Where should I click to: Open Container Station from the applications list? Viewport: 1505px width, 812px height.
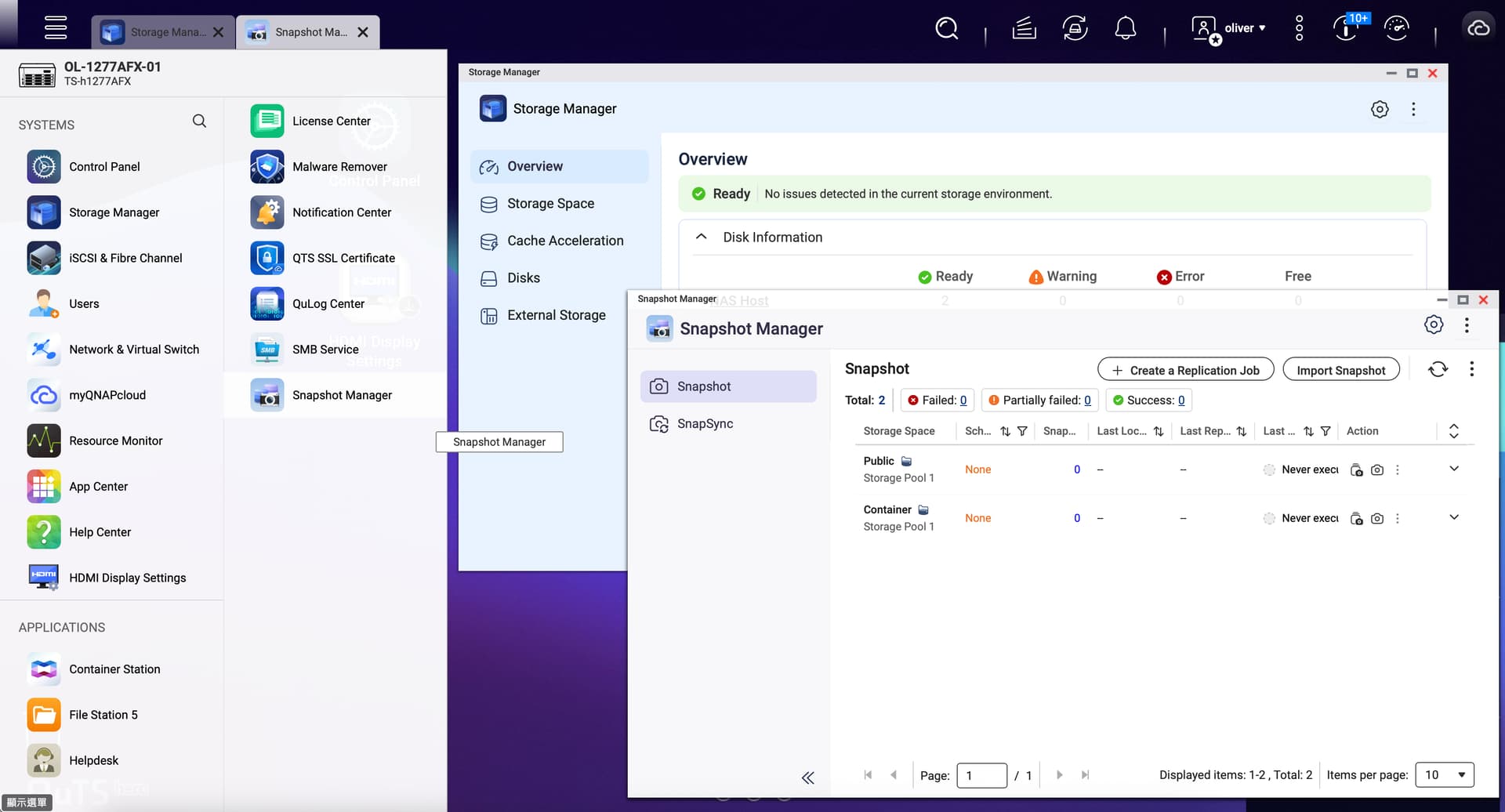(x=114, y=669)
